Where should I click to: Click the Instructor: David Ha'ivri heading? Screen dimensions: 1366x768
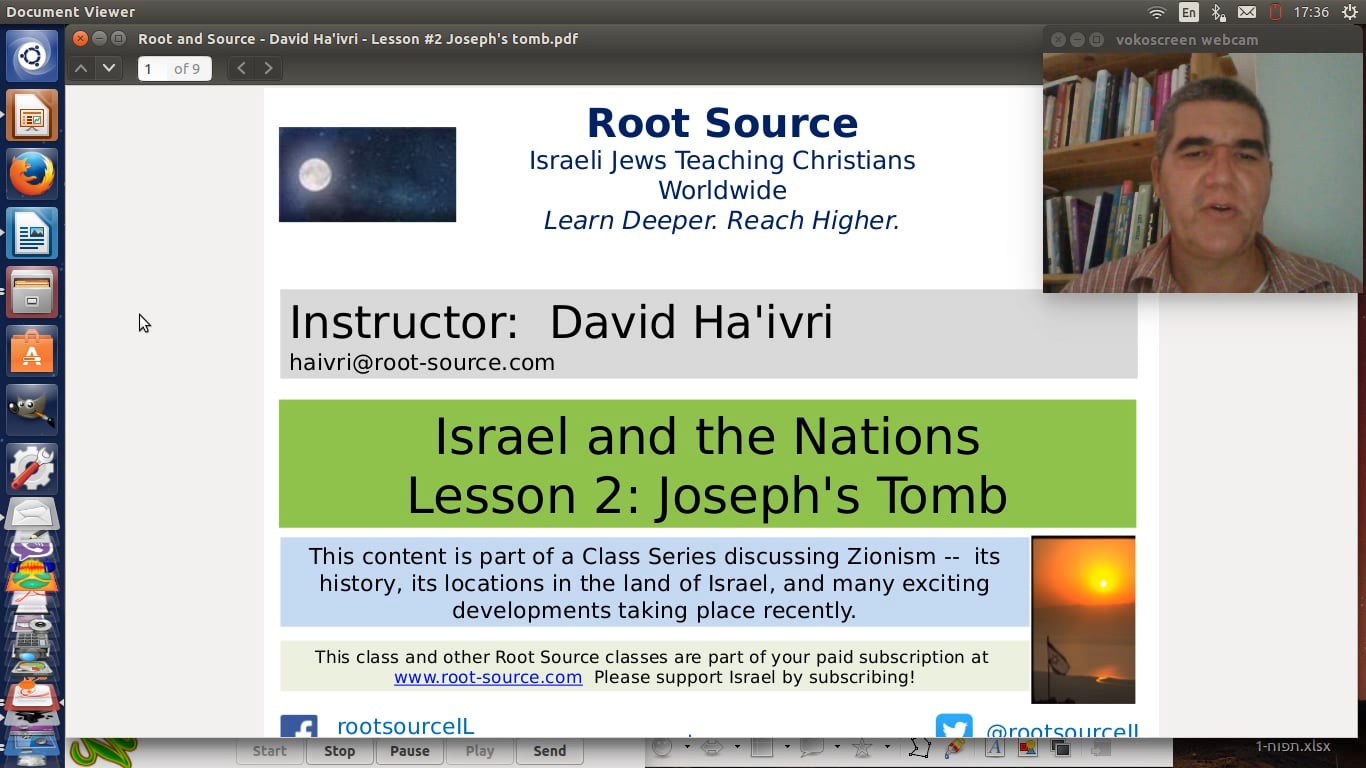(x=561, y=322)
